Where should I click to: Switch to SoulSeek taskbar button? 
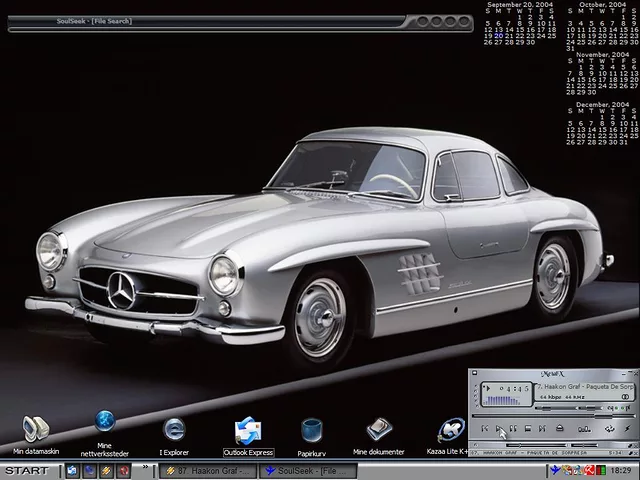(x=308, y=471)
